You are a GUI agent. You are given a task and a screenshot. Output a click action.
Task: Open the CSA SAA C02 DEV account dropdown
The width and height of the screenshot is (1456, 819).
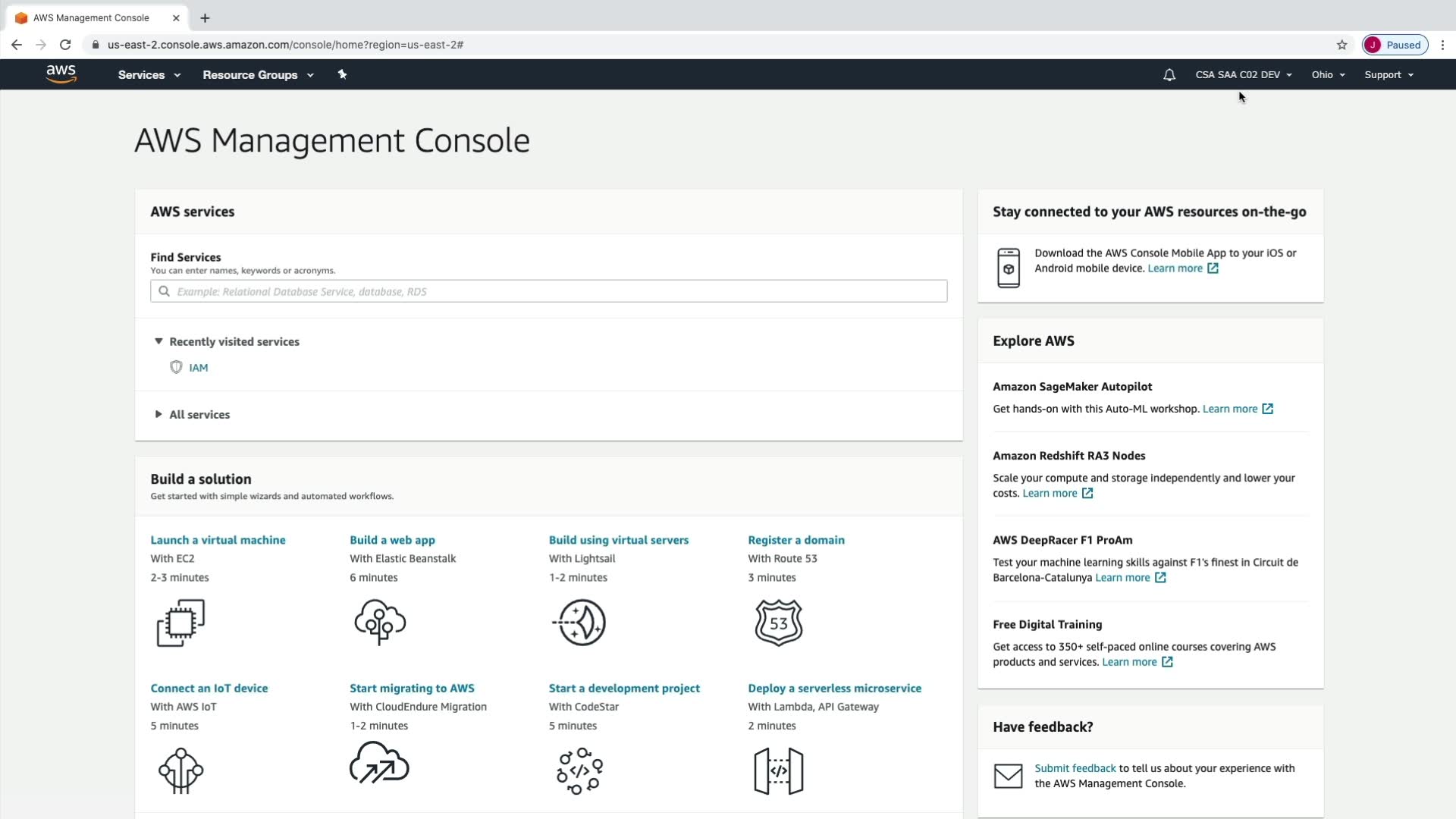[x=1243, y=75]
